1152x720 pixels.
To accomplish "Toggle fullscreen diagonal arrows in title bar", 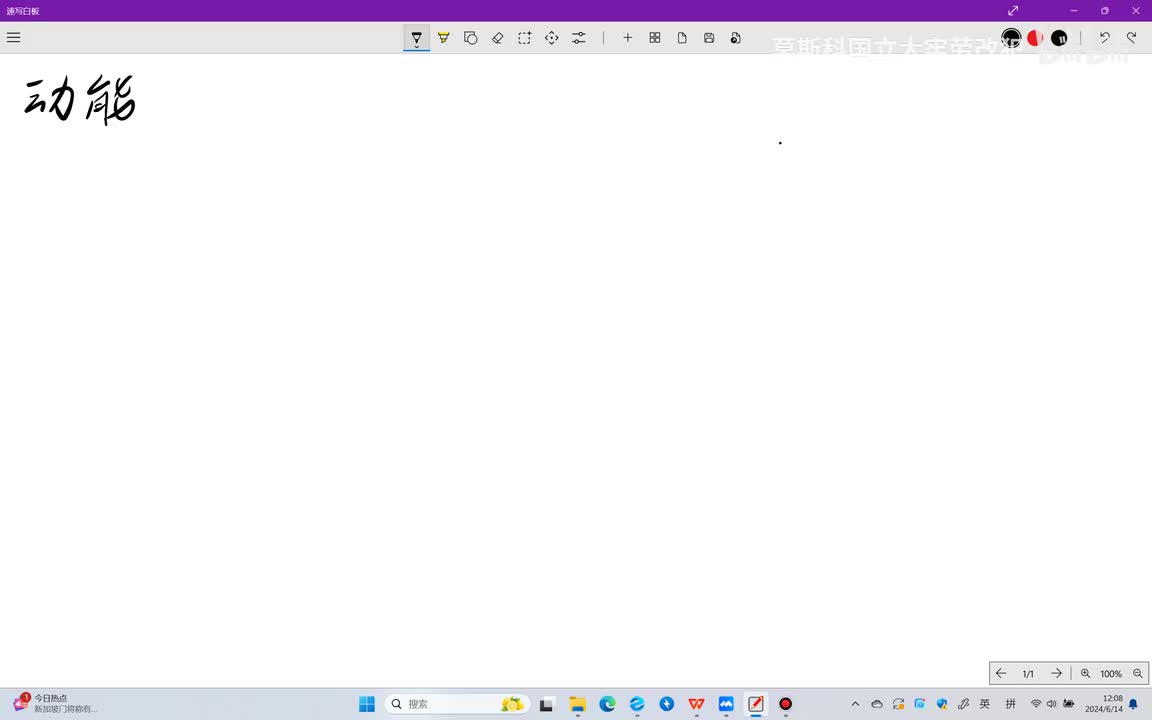I will 1013,10.
